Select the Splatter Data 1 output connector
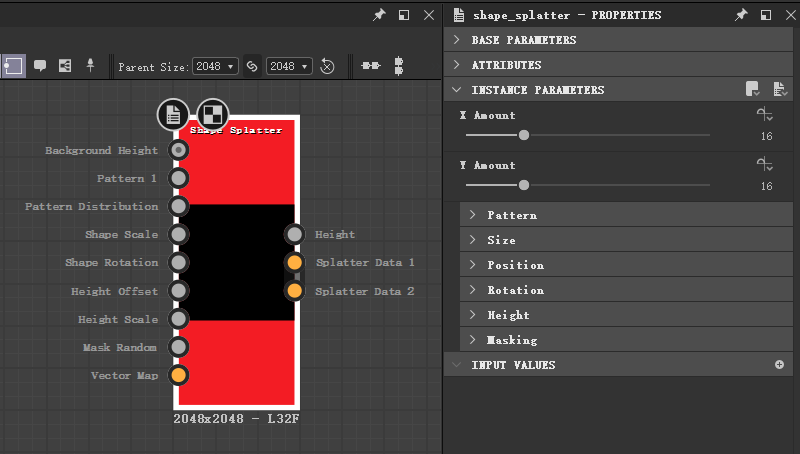800x454 pixels. click(x=294, y=262)
